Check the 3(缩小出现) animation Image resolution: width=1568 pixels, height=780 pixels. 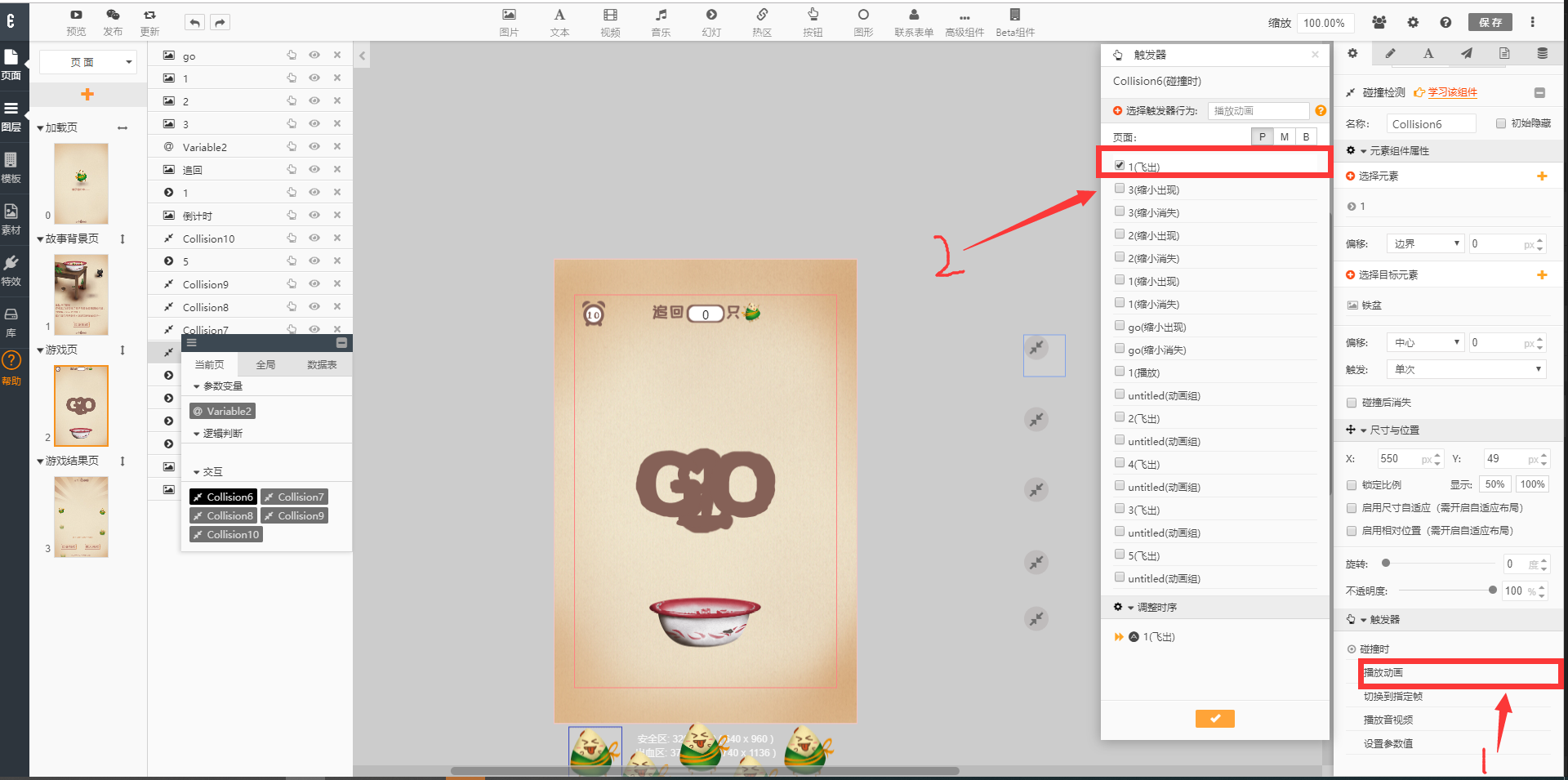(1120, 188)
